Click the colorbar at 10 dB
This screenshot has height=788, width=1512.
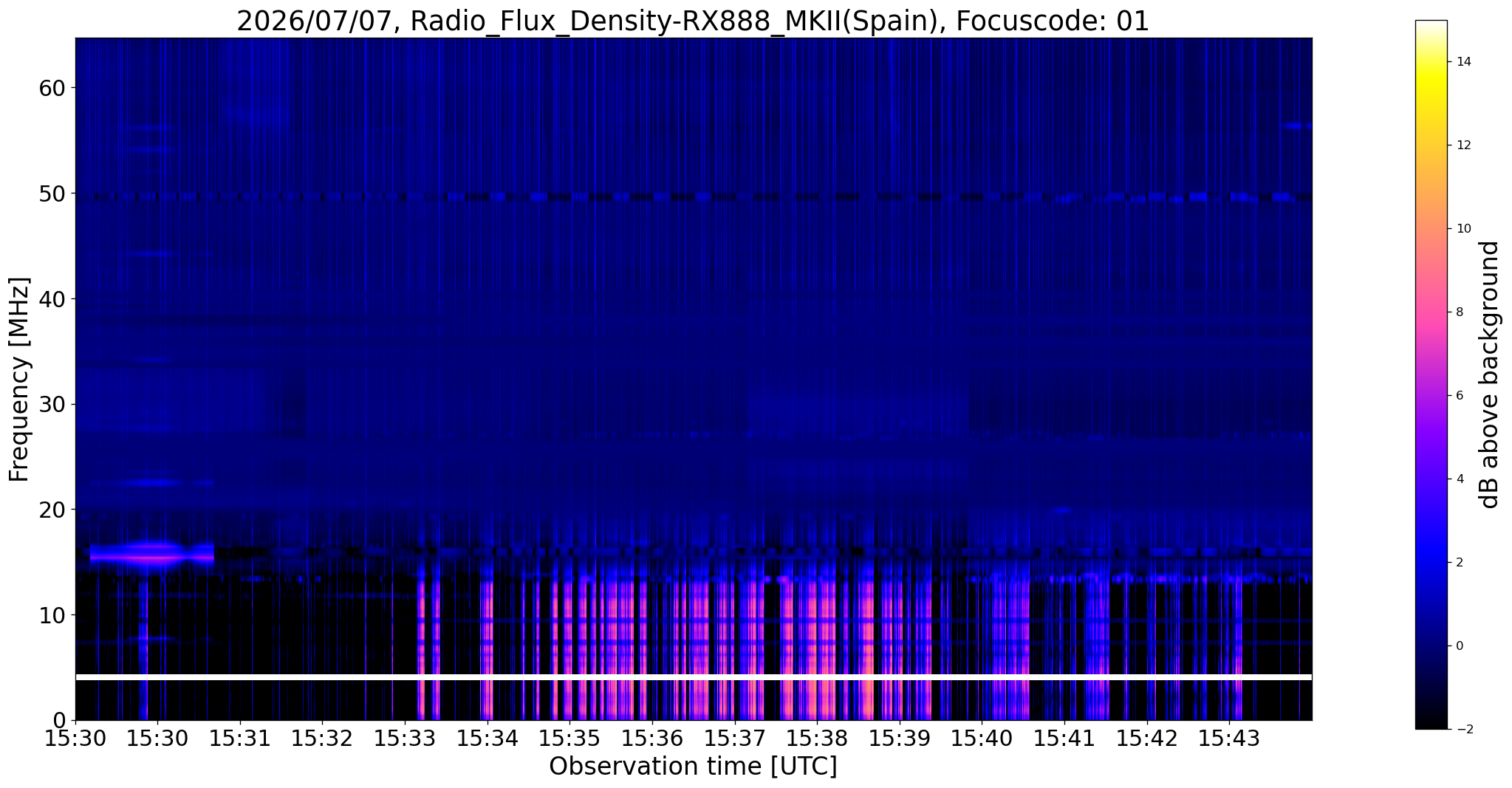(x=1431, y=229)
